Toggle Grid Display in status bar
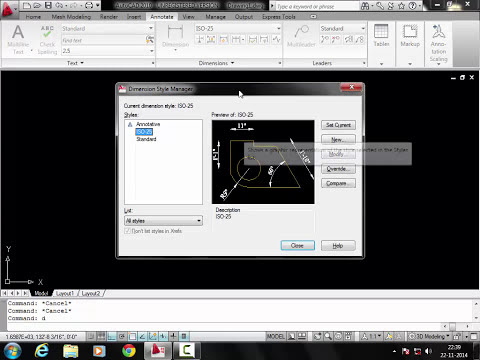 tap(101, 336)
